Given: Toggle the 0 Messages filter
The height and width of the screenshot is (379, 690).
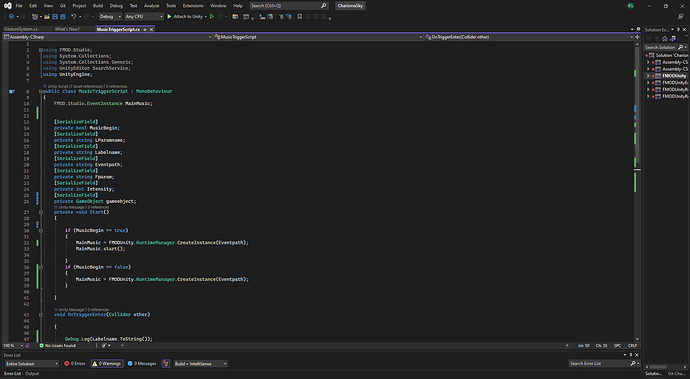Looking at the screenshot, I should pyautogui.click(x=142, y=364).
